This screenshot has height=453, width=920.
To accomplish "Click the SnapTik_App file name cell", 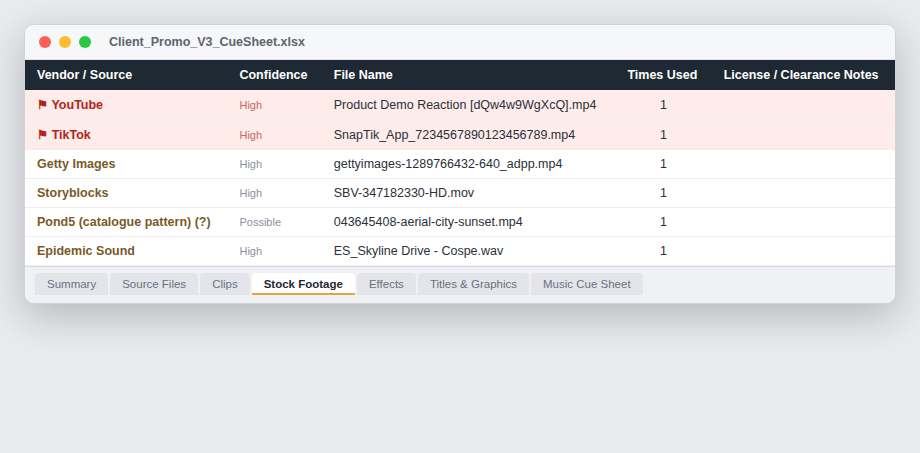I will tap(455, 135).
